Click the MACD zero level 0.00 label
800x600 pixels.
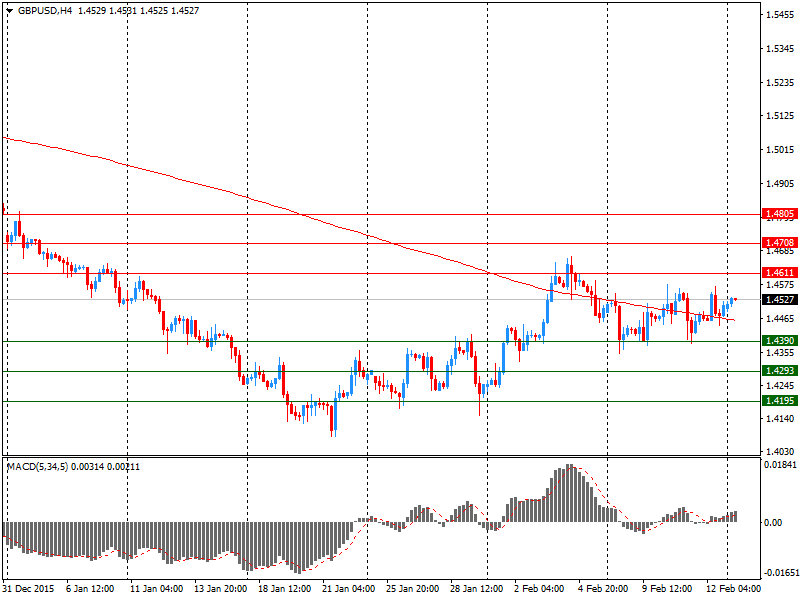773,522
